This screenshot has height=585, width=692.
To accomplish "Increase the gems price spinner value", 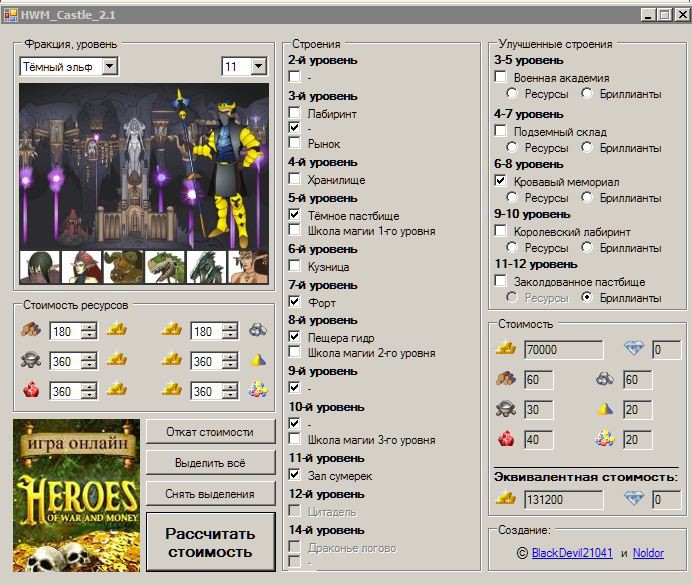I will 230,387.
